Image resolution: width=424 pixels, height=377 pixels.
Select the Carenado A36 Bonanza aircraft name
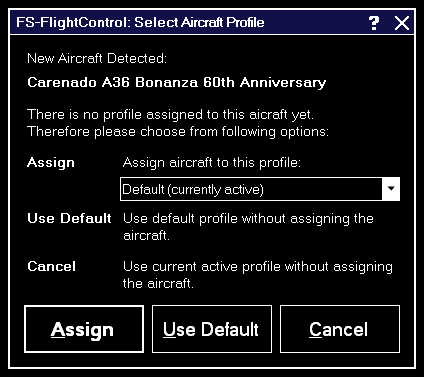[177, 83]
